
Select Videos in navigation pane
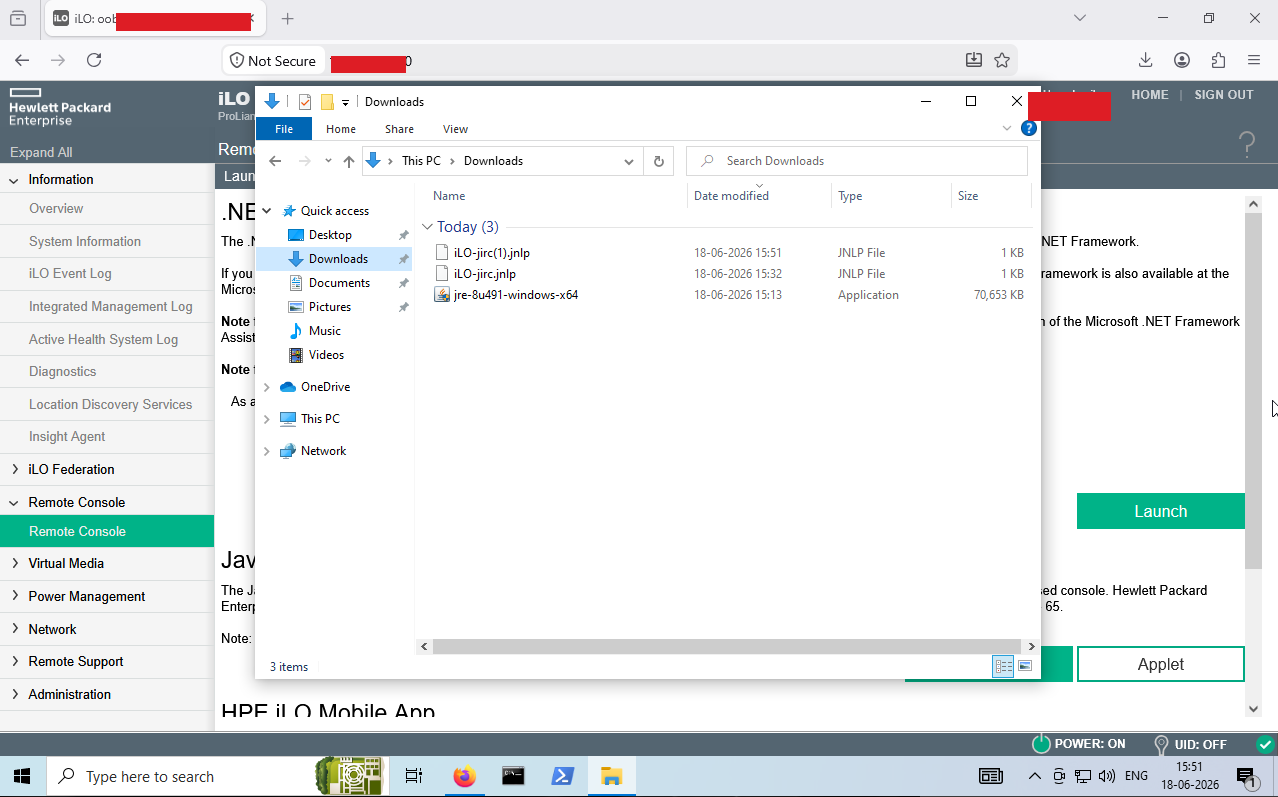[x=326, y=355]
